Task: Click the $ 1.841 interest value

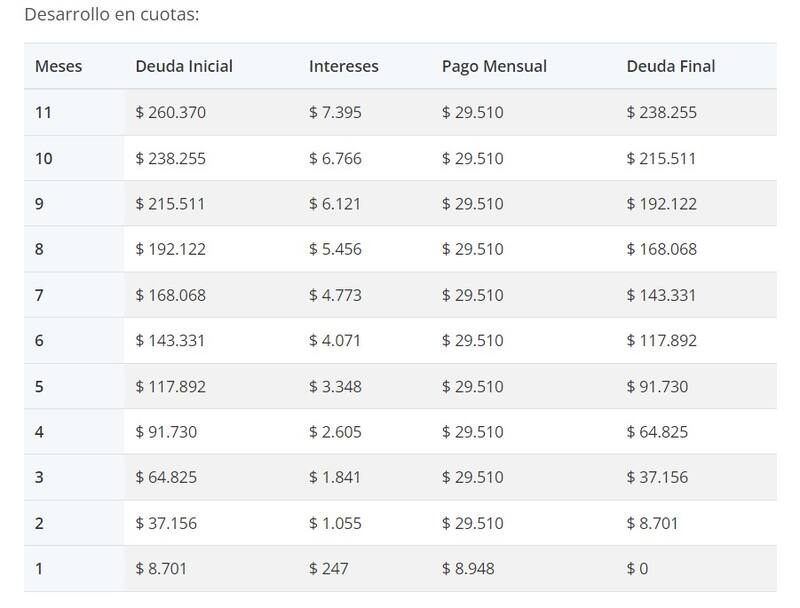Action: pos(335,477)
